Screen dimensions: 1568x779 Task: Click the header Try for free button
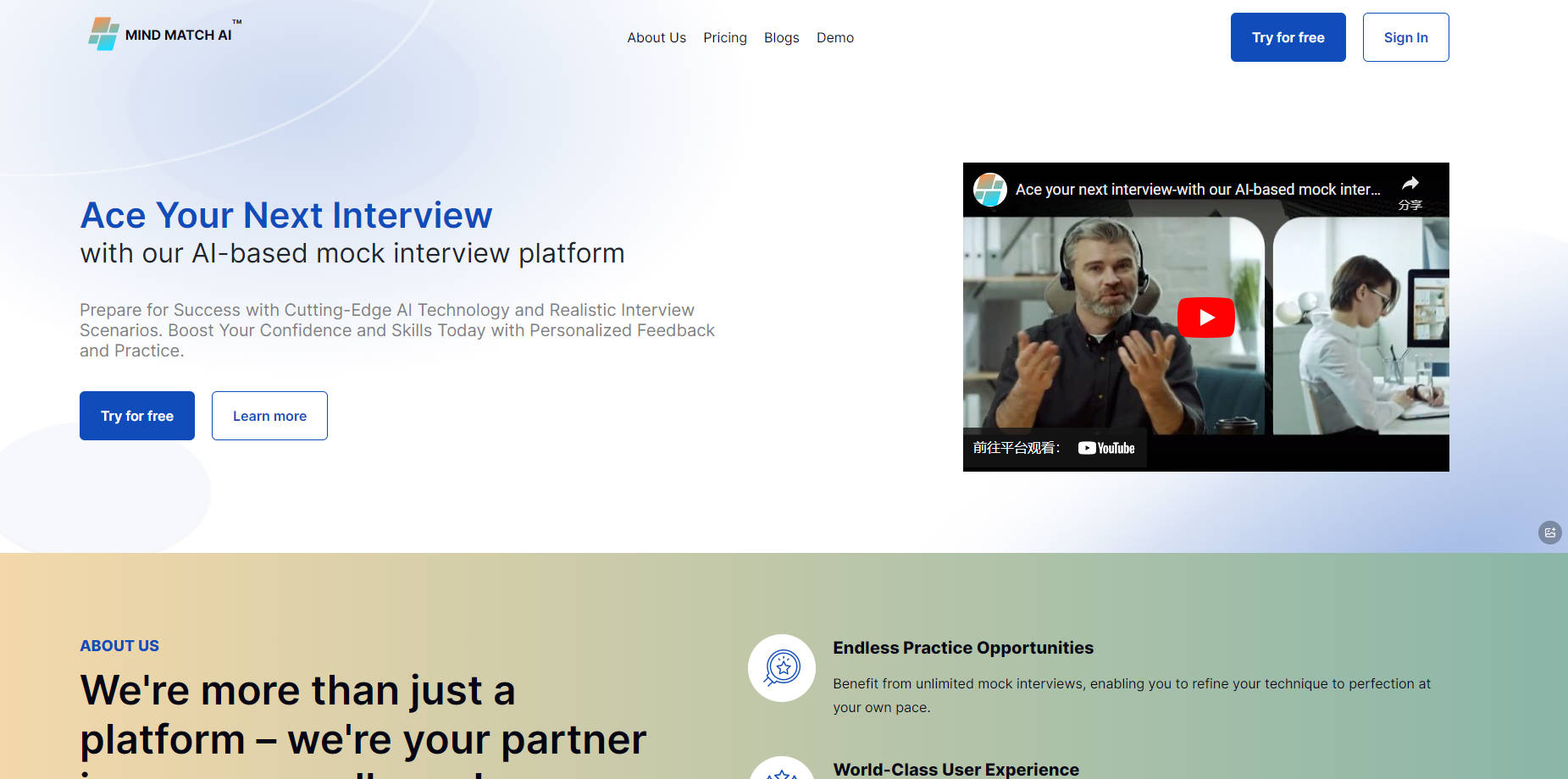tap(1288, 37)
